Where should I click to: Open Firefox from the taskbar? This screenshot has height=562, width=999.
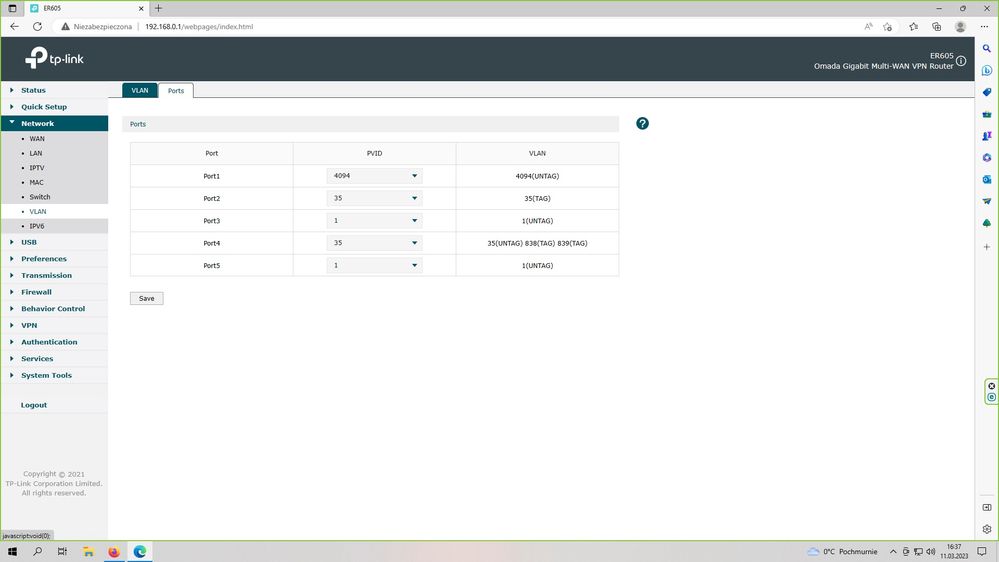(x=114, y=551)
